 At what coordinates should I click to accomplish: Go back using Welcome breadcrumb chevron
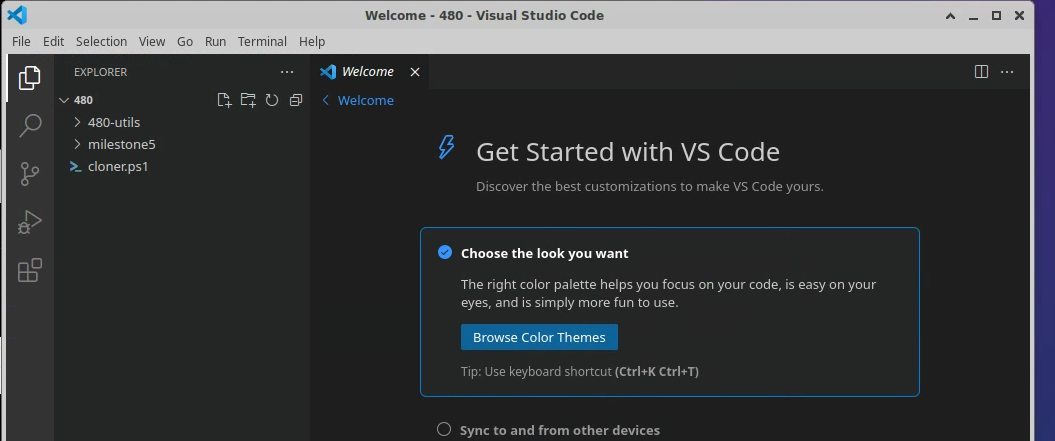326,100
